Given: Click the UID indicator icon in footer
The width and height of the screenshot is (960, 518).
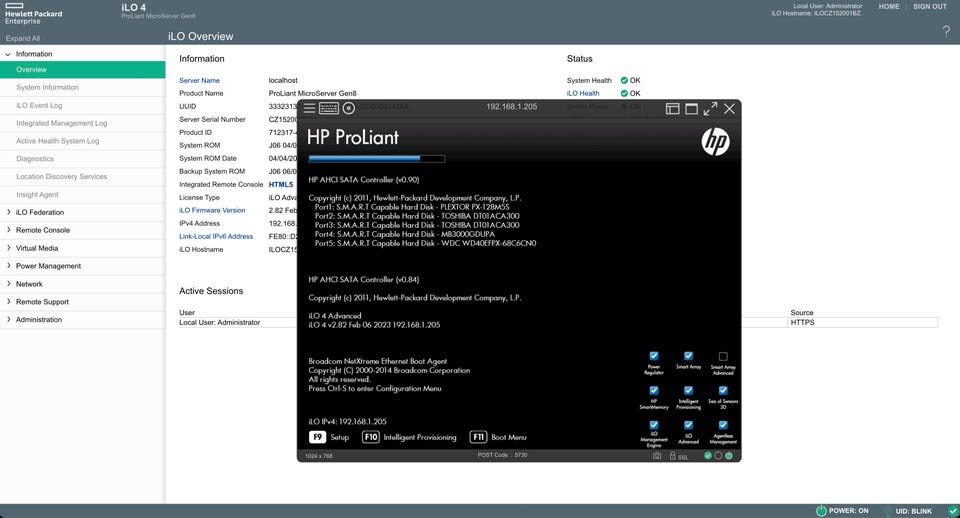Looking at the screenshot, I should [x=887, y=510].
